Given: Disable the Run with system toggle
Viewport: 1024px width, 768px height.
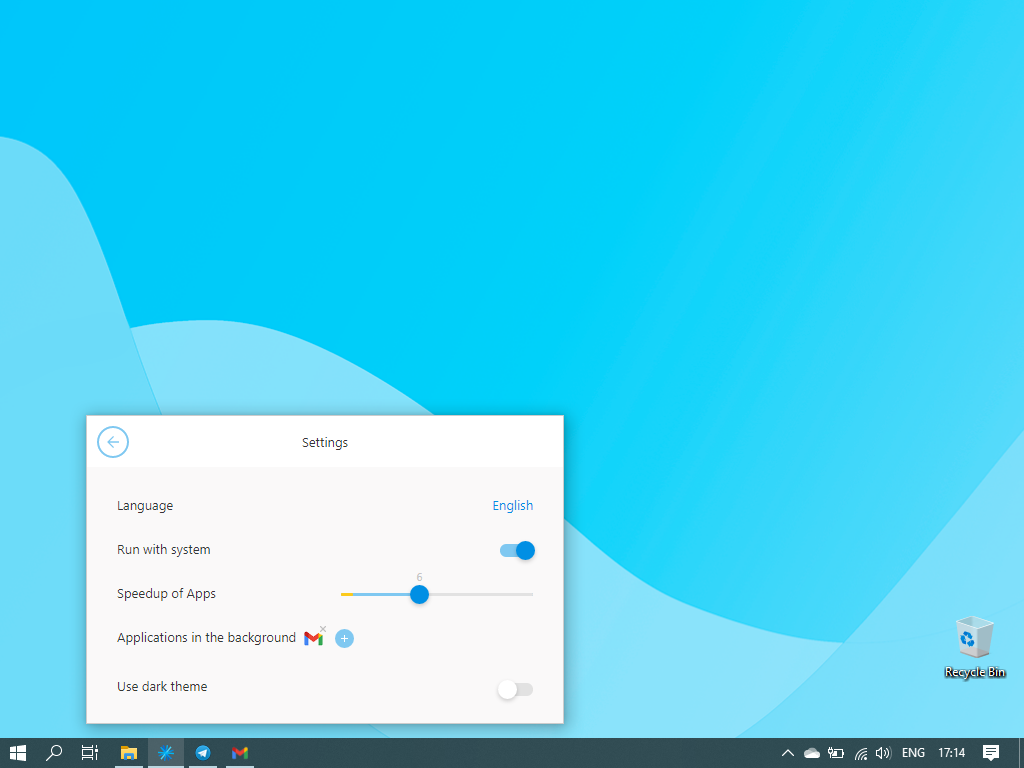Looking at the screenshot, I should tap(517, 550).
